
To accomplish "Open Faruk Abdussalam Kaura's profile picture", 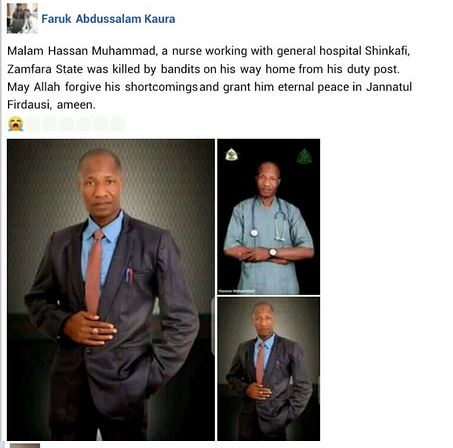I will [22, 18].
